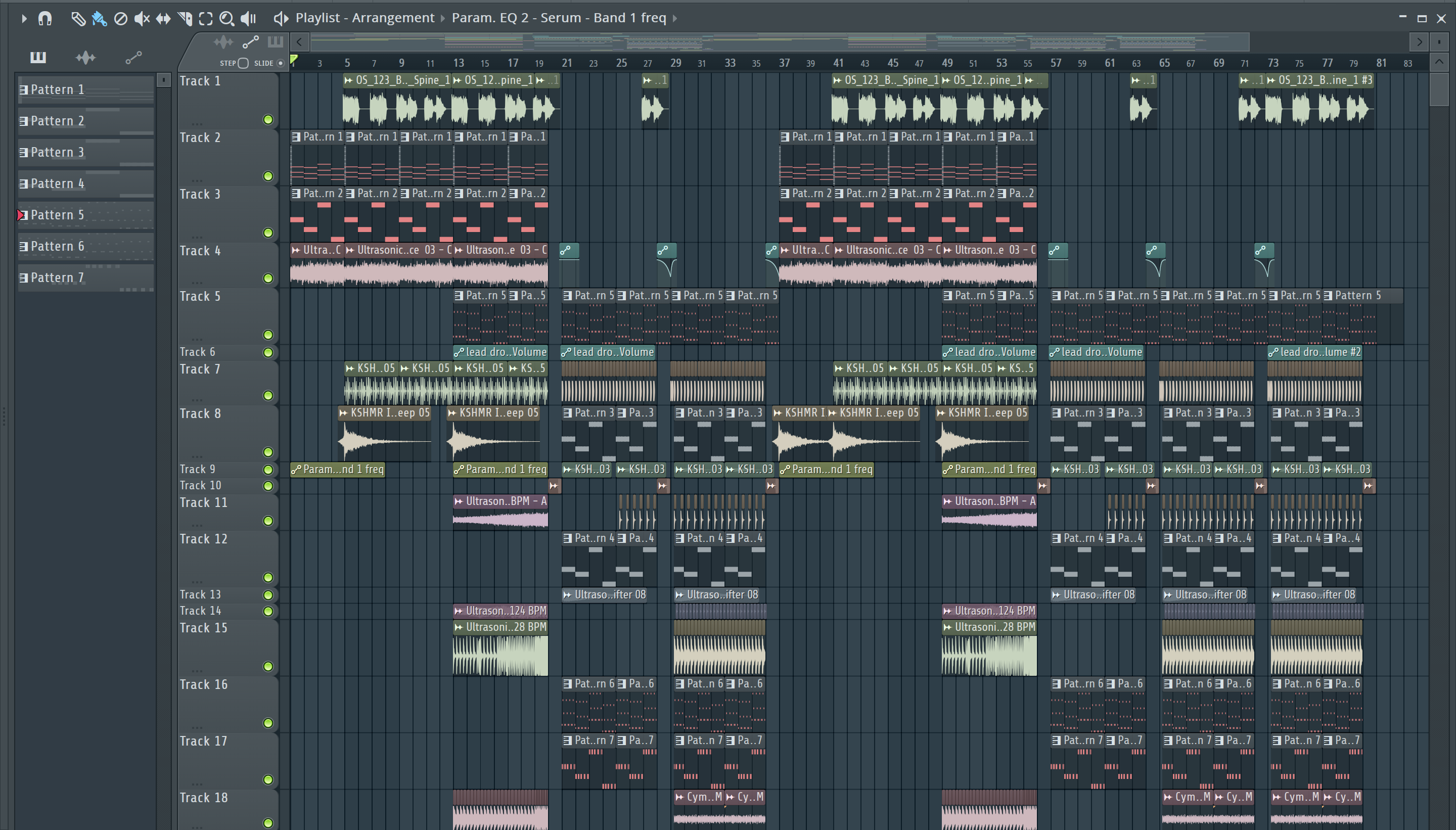Show pattern clips in picker tab
This screenshot has height=830, width=1456.
38,57
